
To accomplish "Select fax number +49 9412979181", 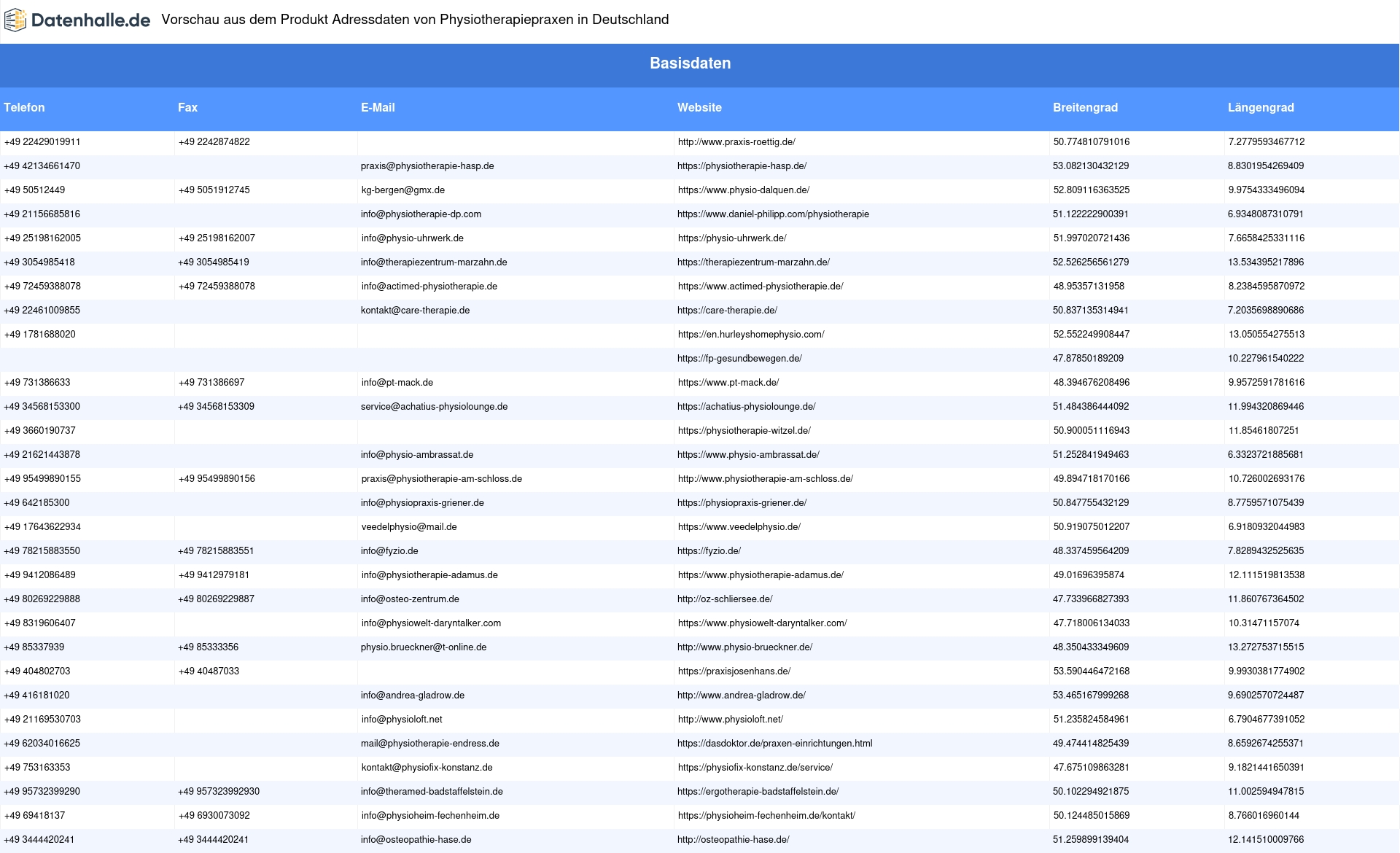I will (214, 575).
